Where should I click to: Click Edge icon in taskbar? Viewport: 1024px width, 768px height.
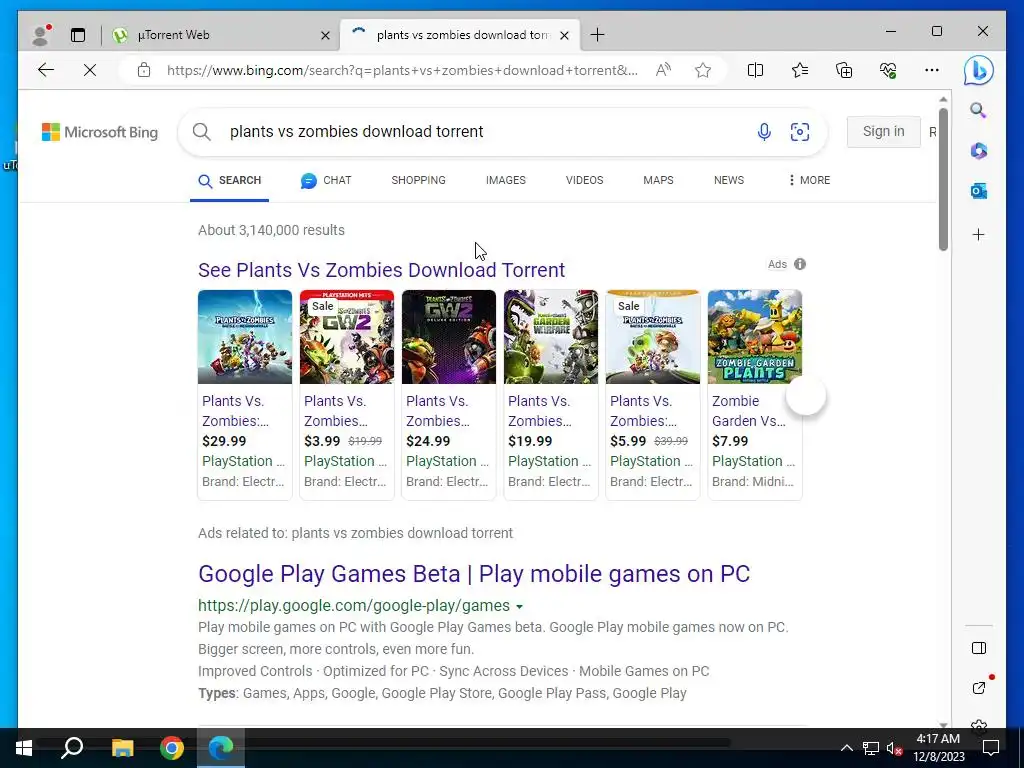pos(221,748)
